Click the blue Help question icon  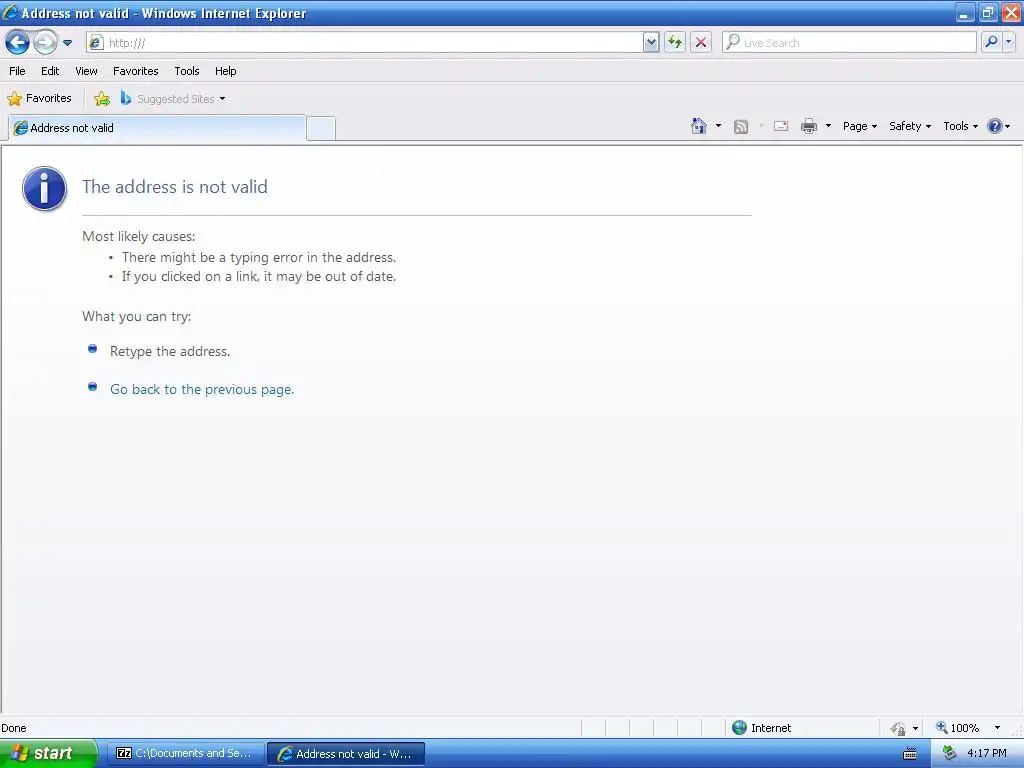pyautogui.click(x=995, y=126)
